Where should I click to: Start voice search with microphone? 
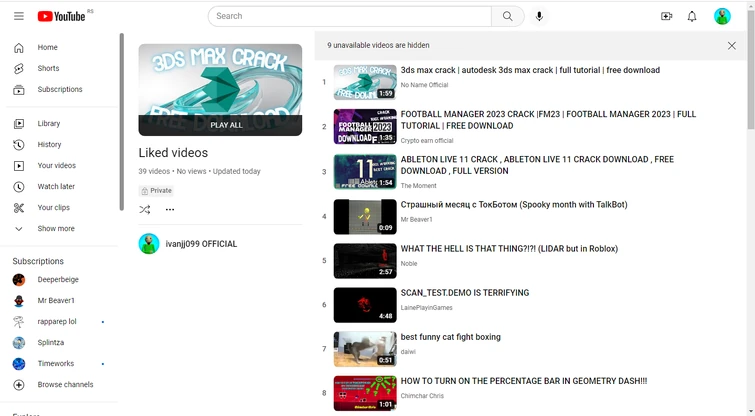pyautogui.click(x=539, y=16)
